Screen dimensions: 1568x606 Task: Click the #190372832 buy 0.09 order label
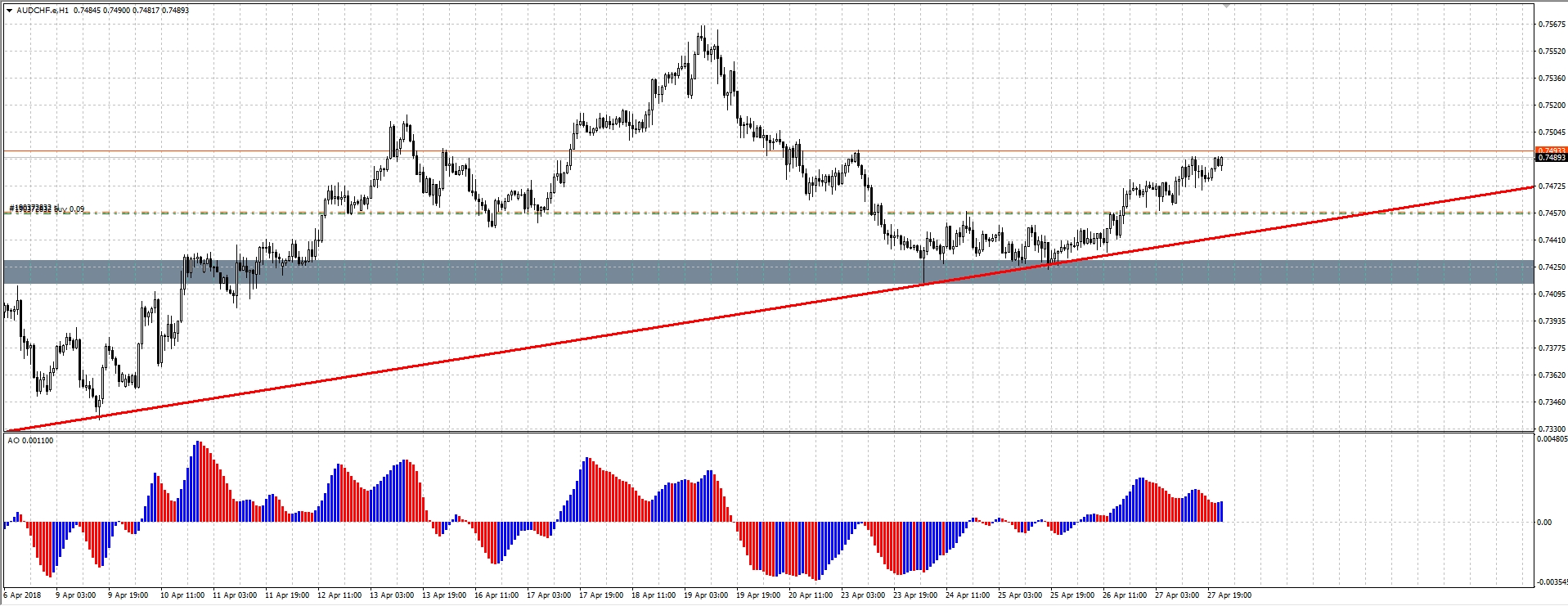[47, 209]
